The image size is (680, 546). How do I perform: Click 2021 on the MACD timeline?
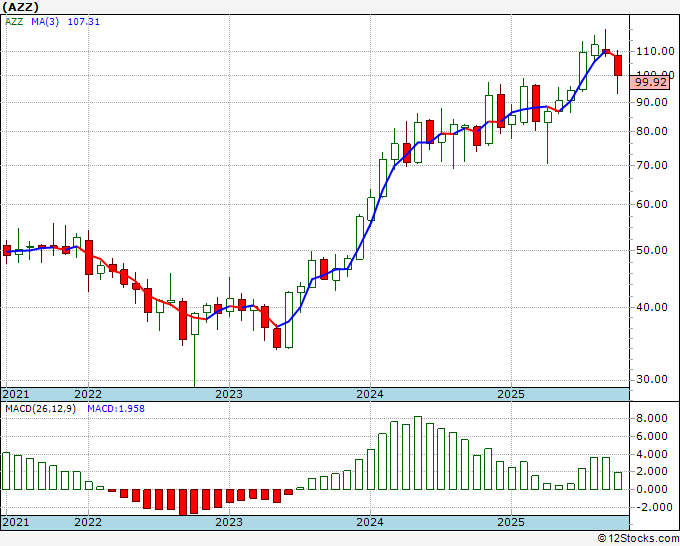pyautogui.click(x=16, y=522)
